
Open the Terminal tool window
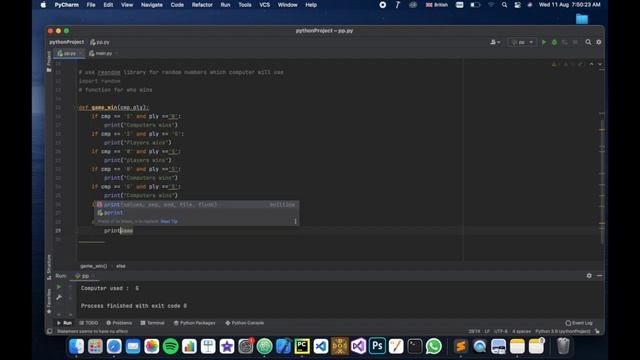152,323
